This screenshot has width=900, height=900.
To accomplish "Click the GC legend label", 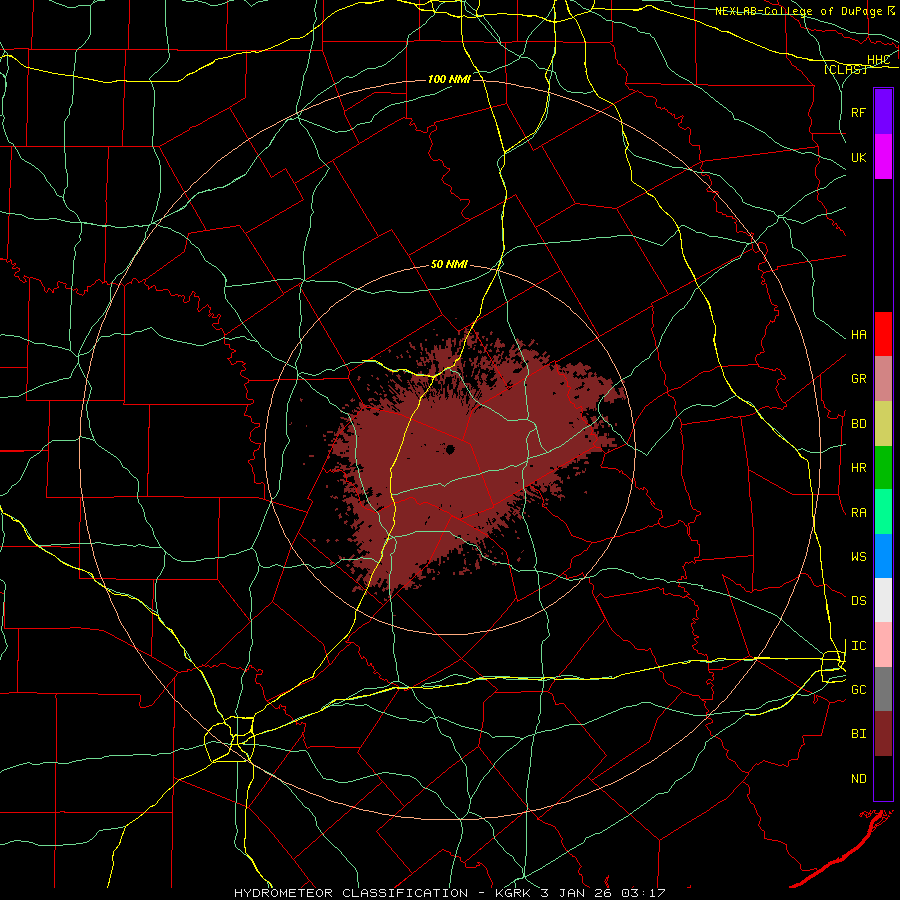I will [858, 690].
